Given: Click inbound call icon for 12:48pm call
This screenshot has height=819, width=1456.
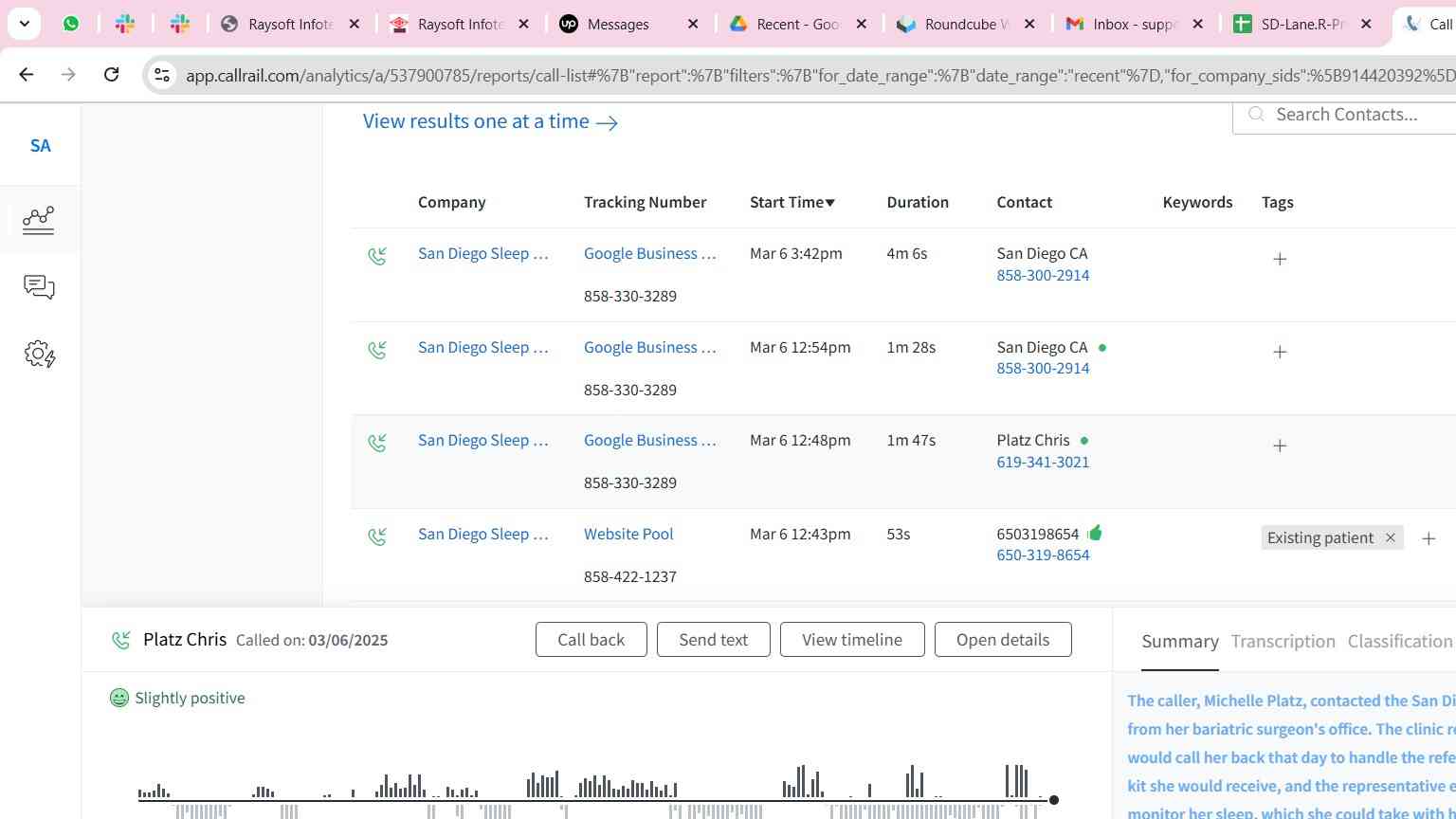Looking at the screenshot, I should point(377,443).
